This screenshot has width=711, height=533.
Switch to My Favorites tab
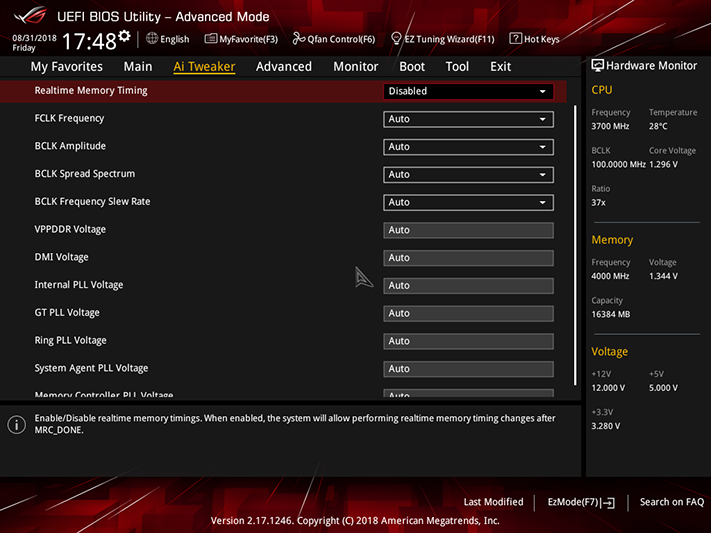(x=67, y=67)
